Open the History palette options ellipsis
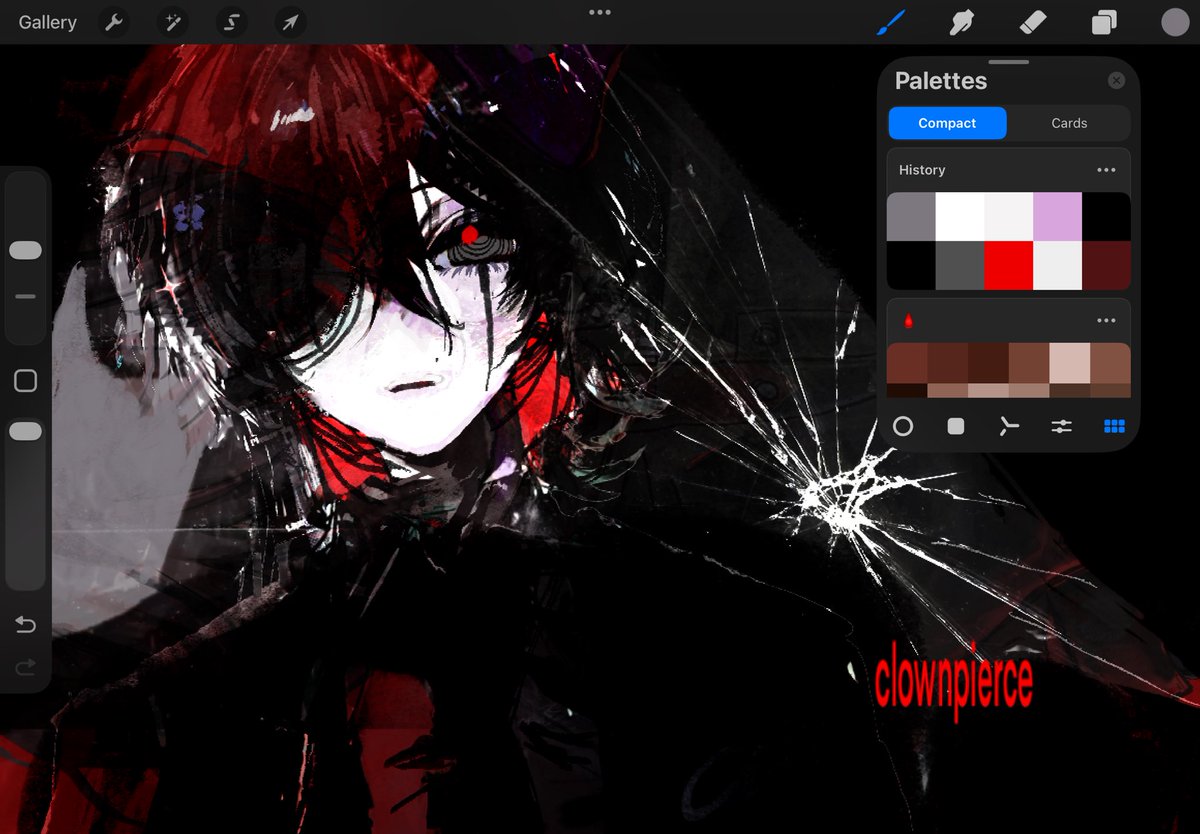The width and height of the screenshot is (1200, 834). [x=1106, y=169]
